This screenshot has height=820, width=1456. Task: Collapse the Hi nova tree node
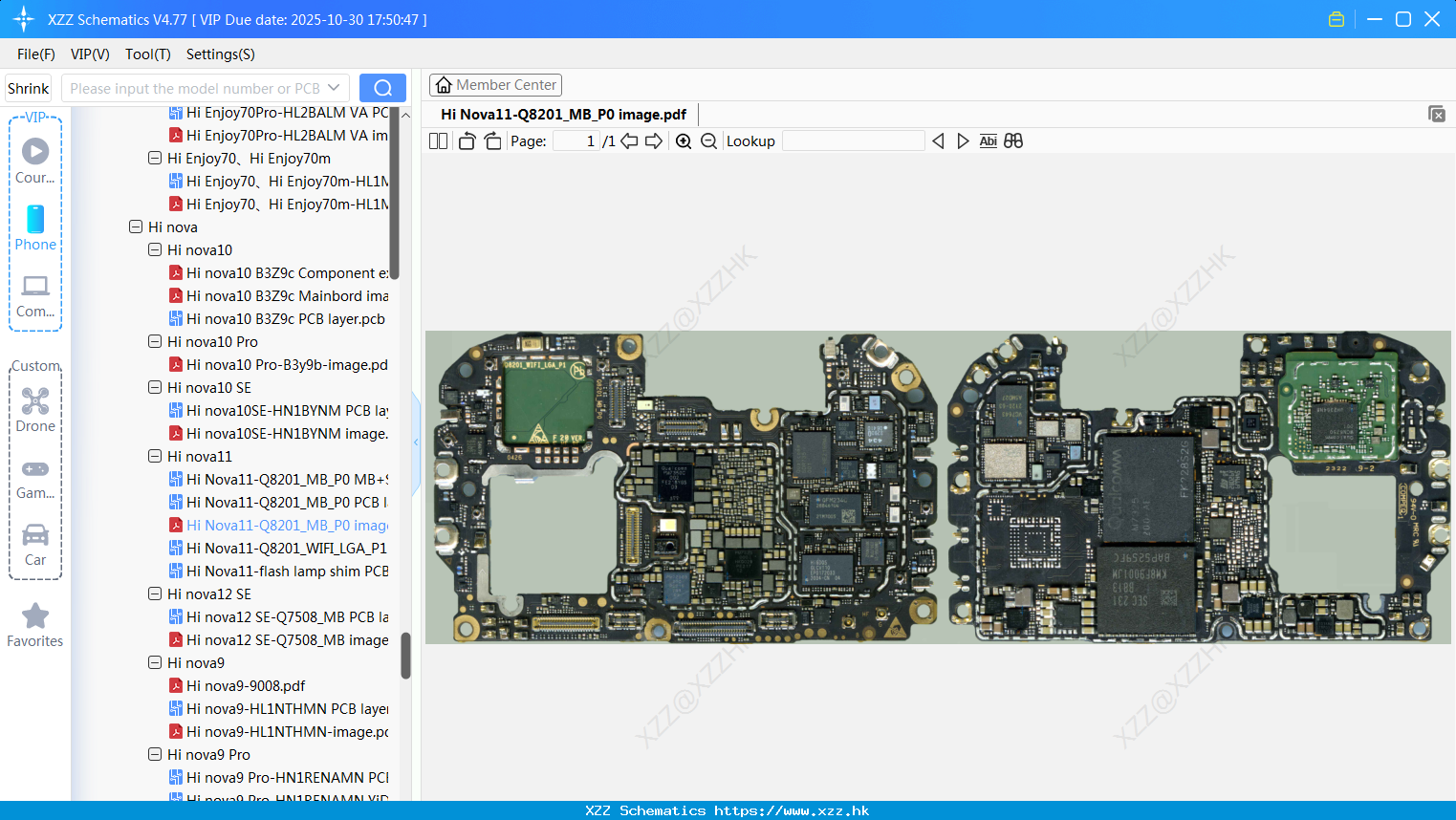(x=136, y=227)
